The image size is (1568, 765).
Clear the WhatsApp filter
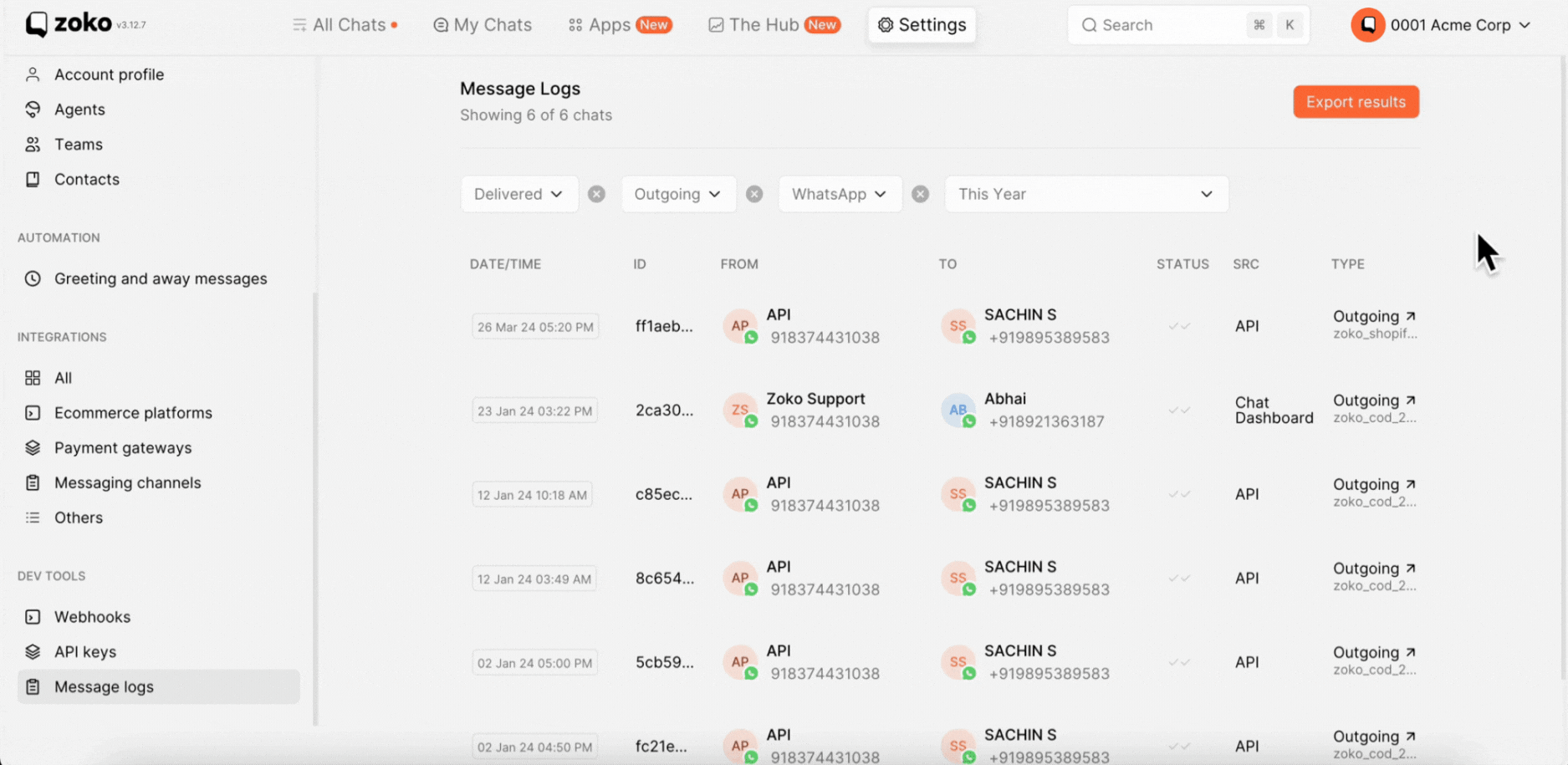tap(921, 194)
